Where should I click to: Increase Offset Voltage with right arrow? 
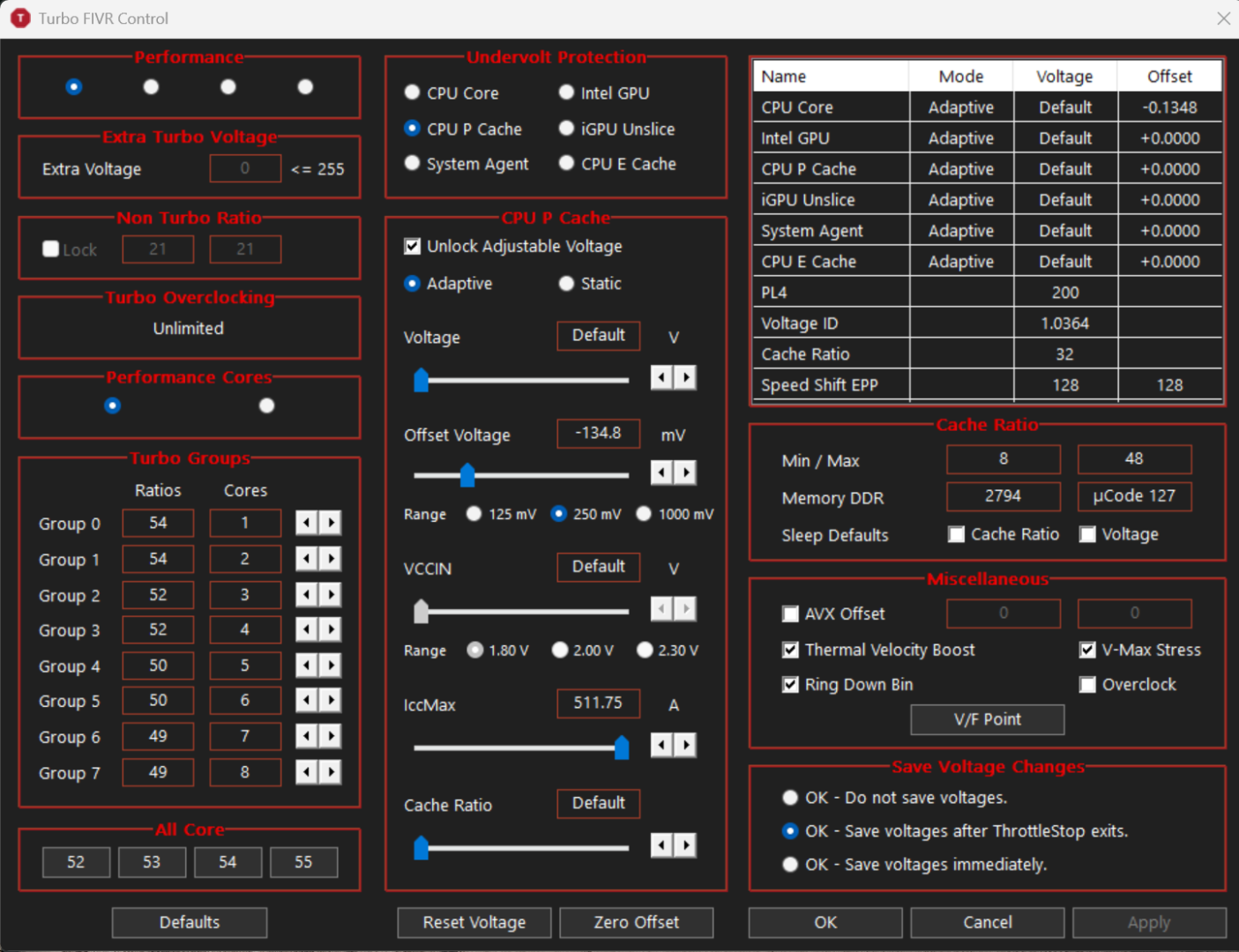tap(685, 472)
